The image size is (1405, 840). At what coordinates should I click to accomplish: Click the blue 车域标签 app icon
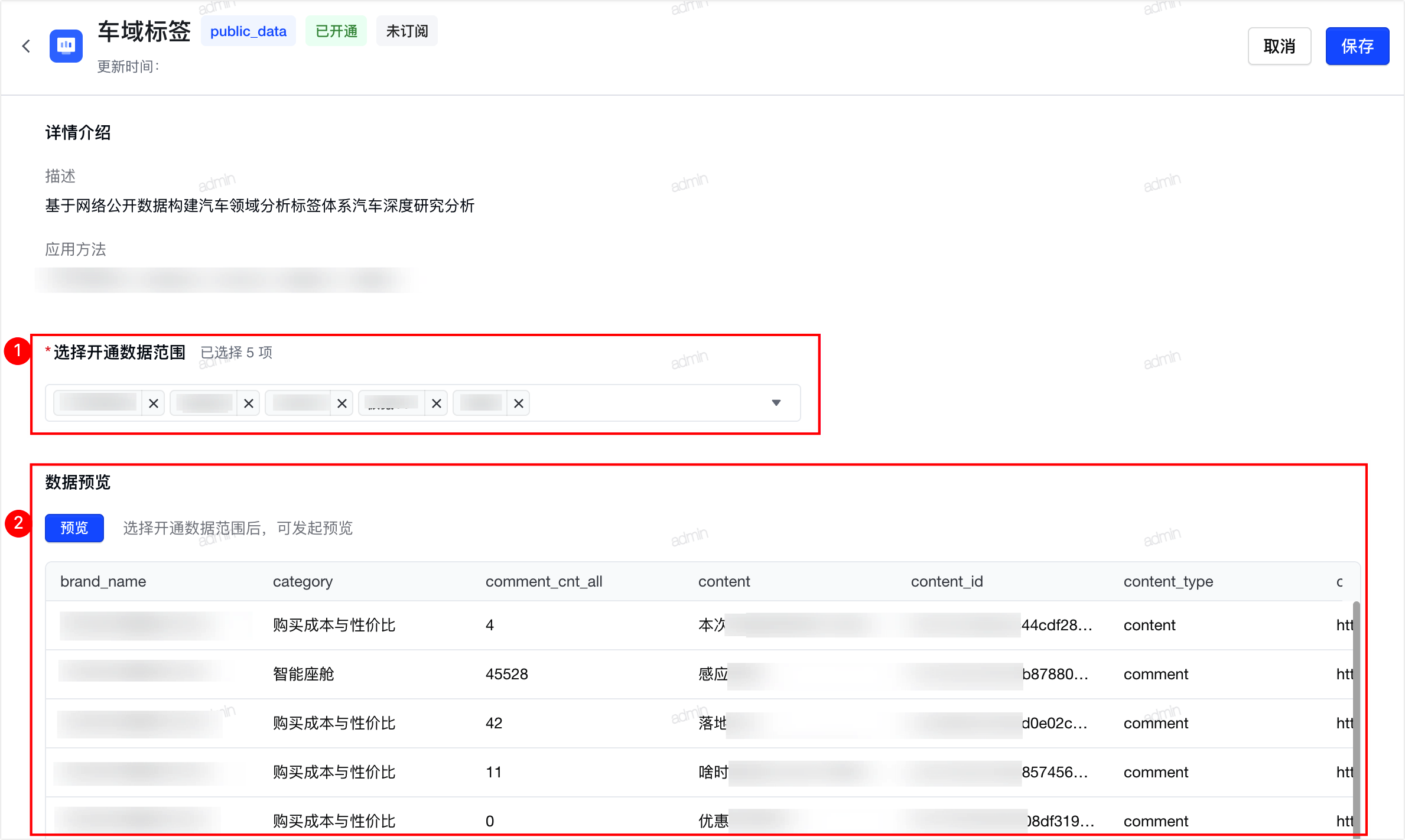point(66,46)
